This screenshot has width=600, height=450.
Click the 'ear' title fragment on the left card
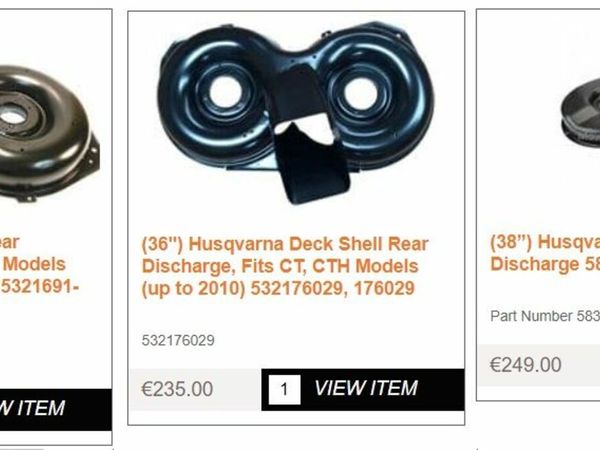tap(9, 242)
